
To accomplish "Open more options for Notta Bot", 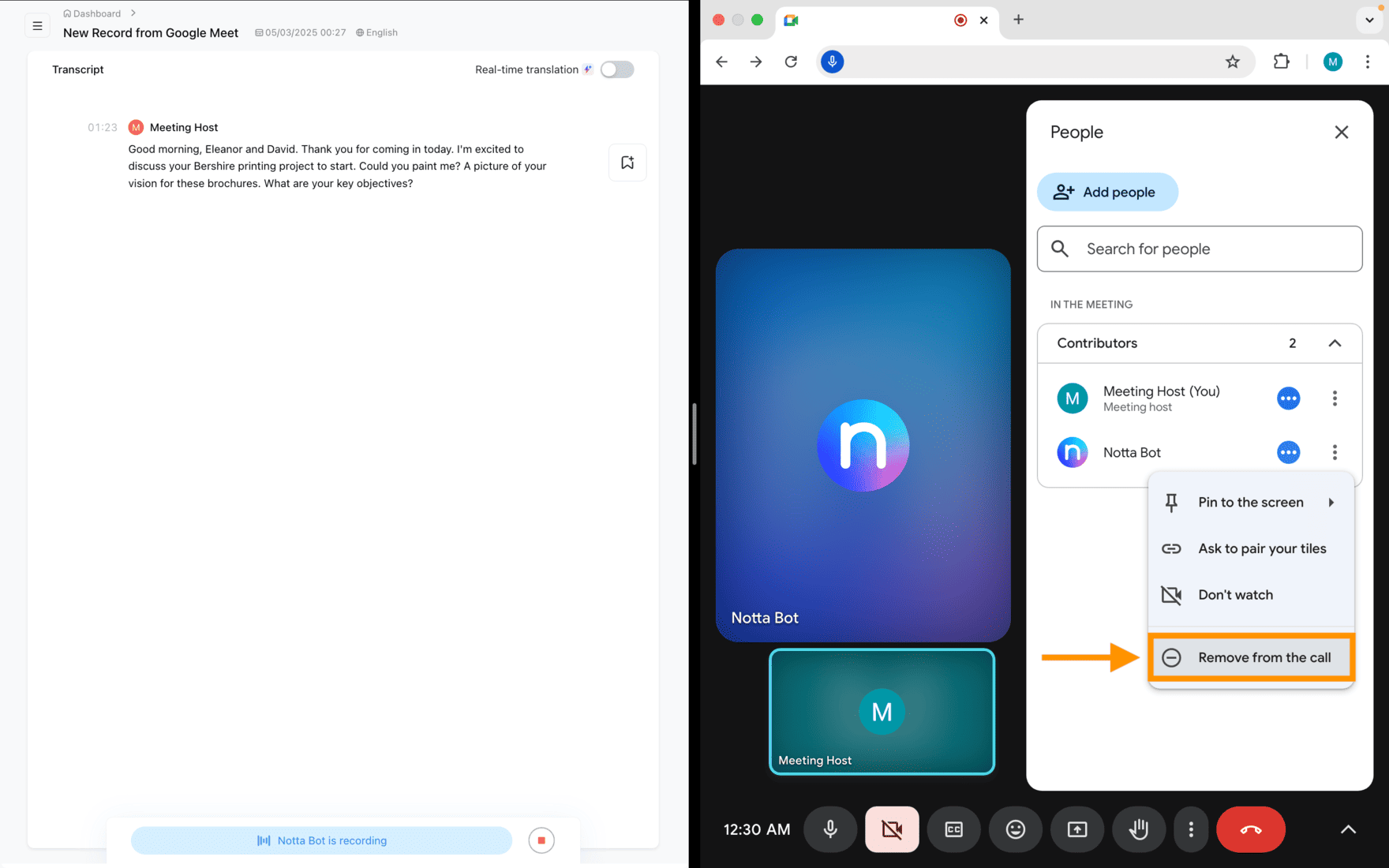I will click(1335, 452).
